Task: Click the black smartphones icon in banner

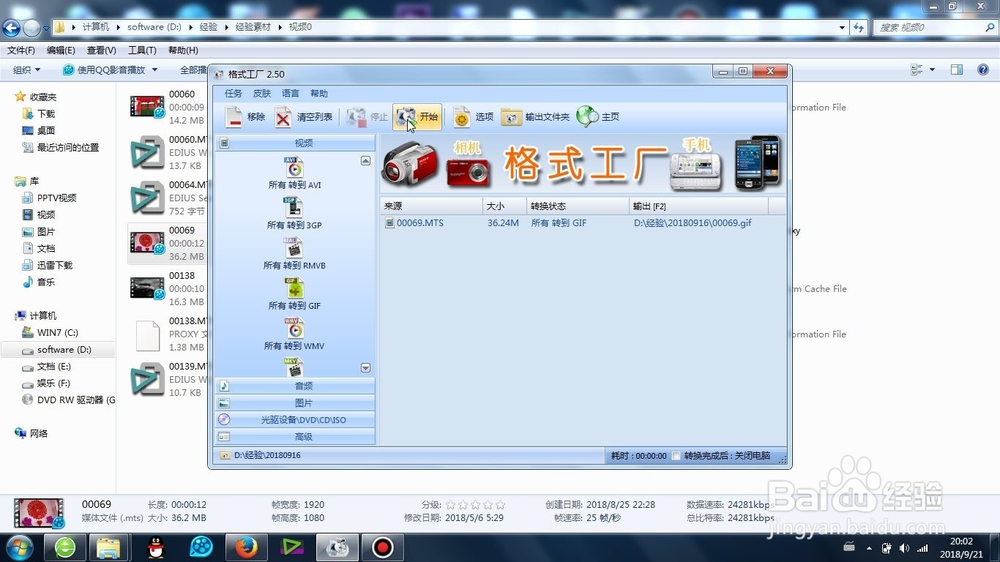Action: [x=757, y=163]
